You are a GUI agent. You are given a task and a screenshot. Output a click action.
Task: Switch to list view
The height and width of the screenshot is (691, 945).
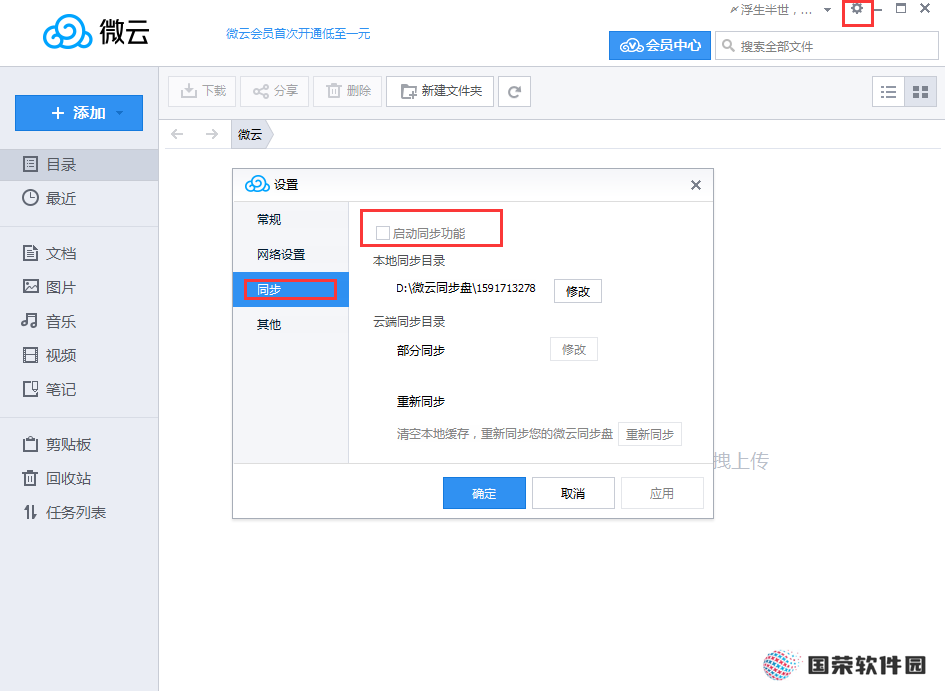(888, 92)
